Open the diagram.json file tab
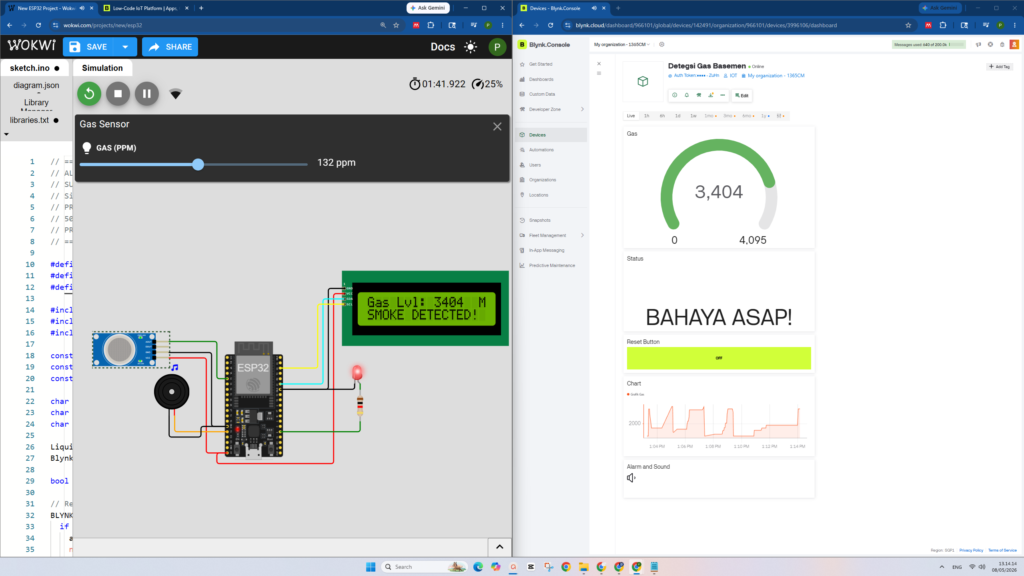The width and height of the screenshot is (1024, 576). pyautogui.click(x=36, y=85)
